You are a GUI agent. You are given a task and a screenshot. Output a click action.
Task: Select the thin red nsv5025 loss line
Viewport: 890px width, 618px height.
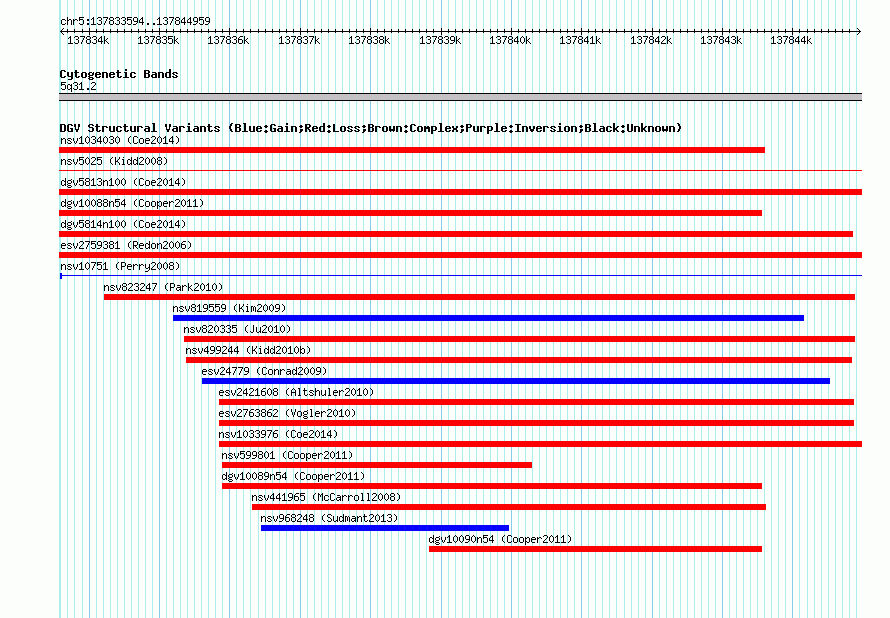click(461, 170)
